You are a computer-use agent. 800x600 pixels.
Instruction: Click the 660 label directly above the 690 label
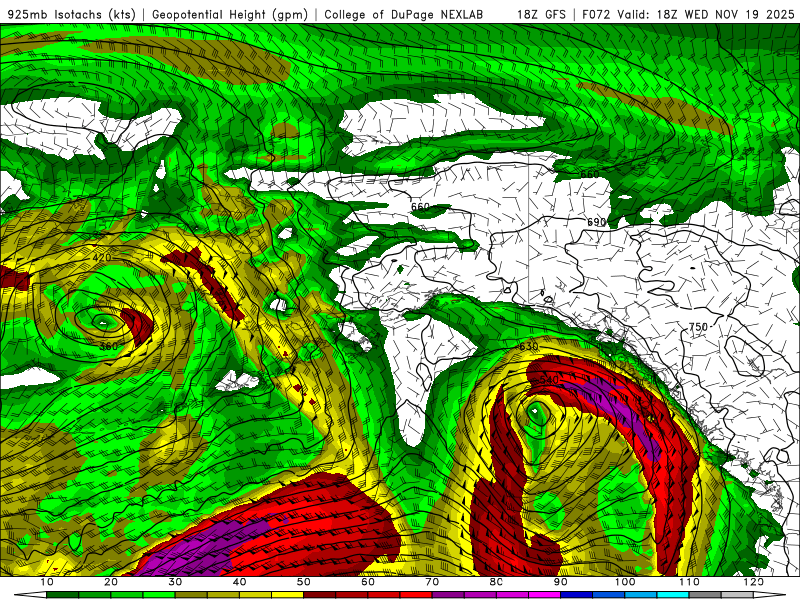(x=590, y=174)
